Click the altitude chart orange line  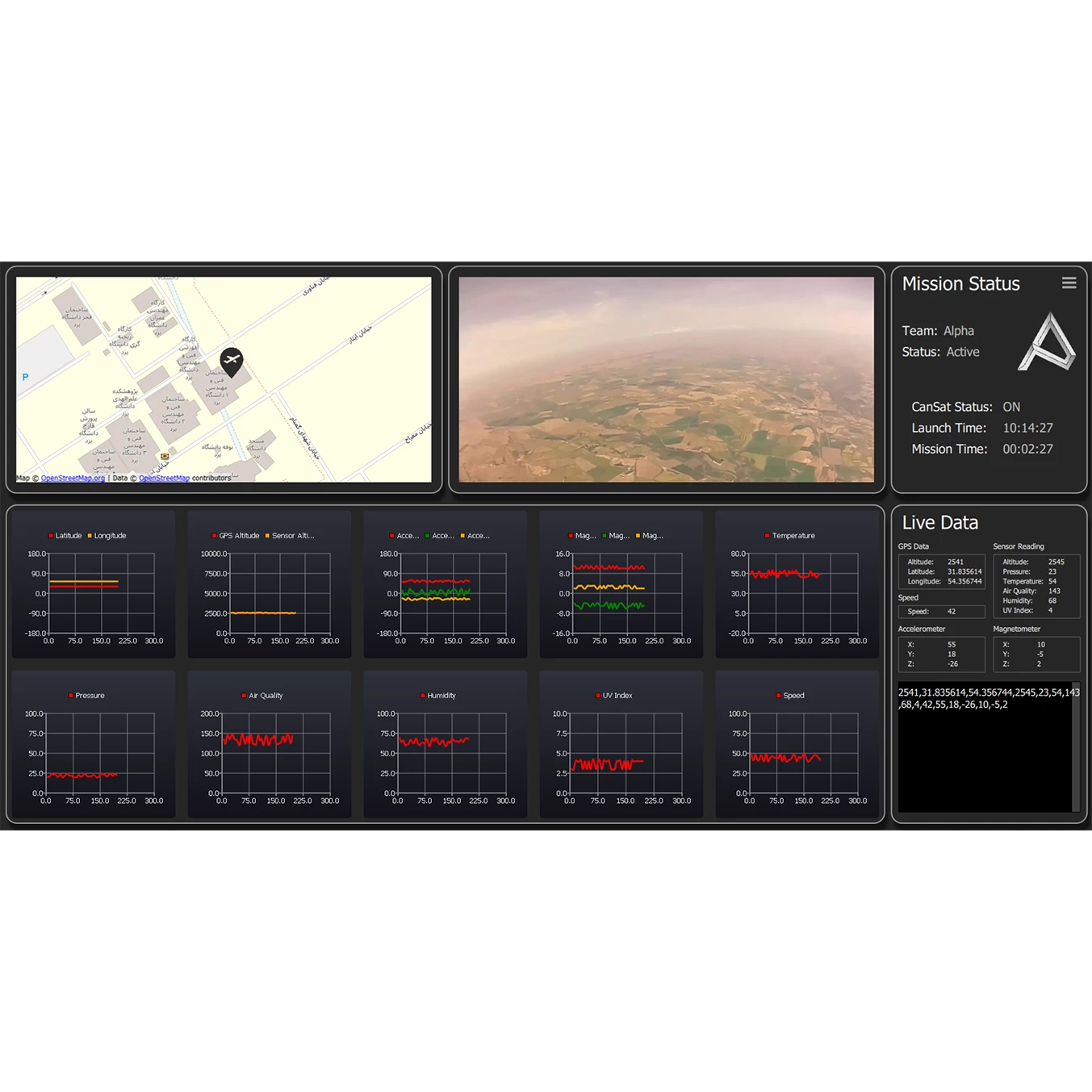coord(263,613)
